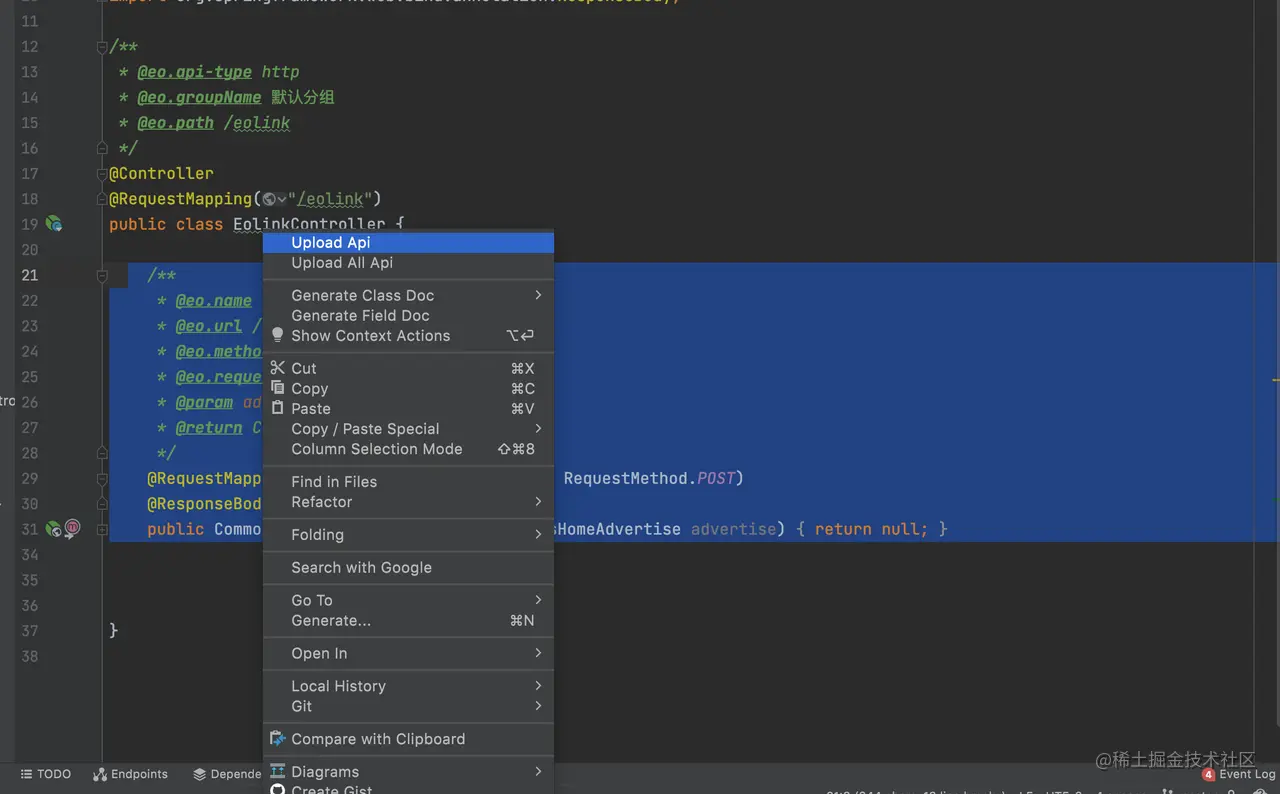
Task: Select Upload Api in the context menu
Action: tap(408, 242)
